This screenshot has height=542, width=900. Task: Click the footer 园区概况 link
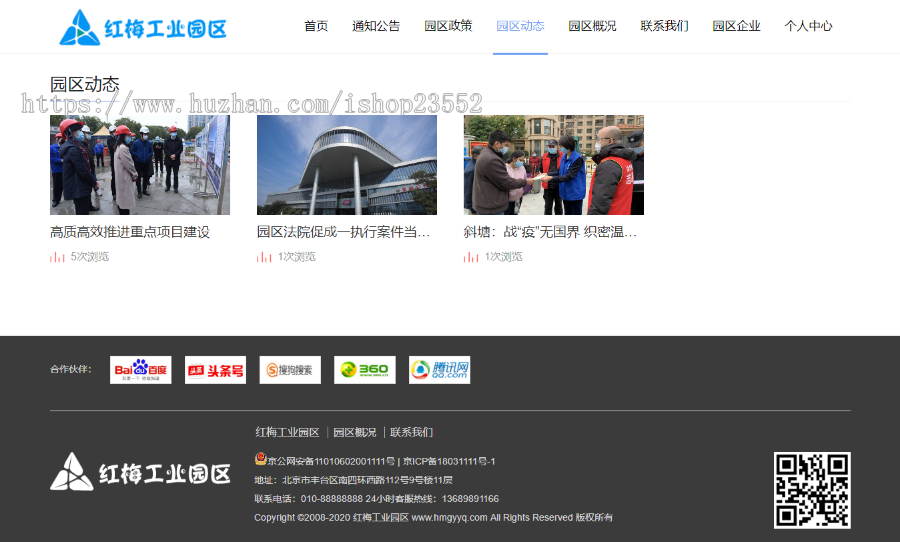coord(355,432)
